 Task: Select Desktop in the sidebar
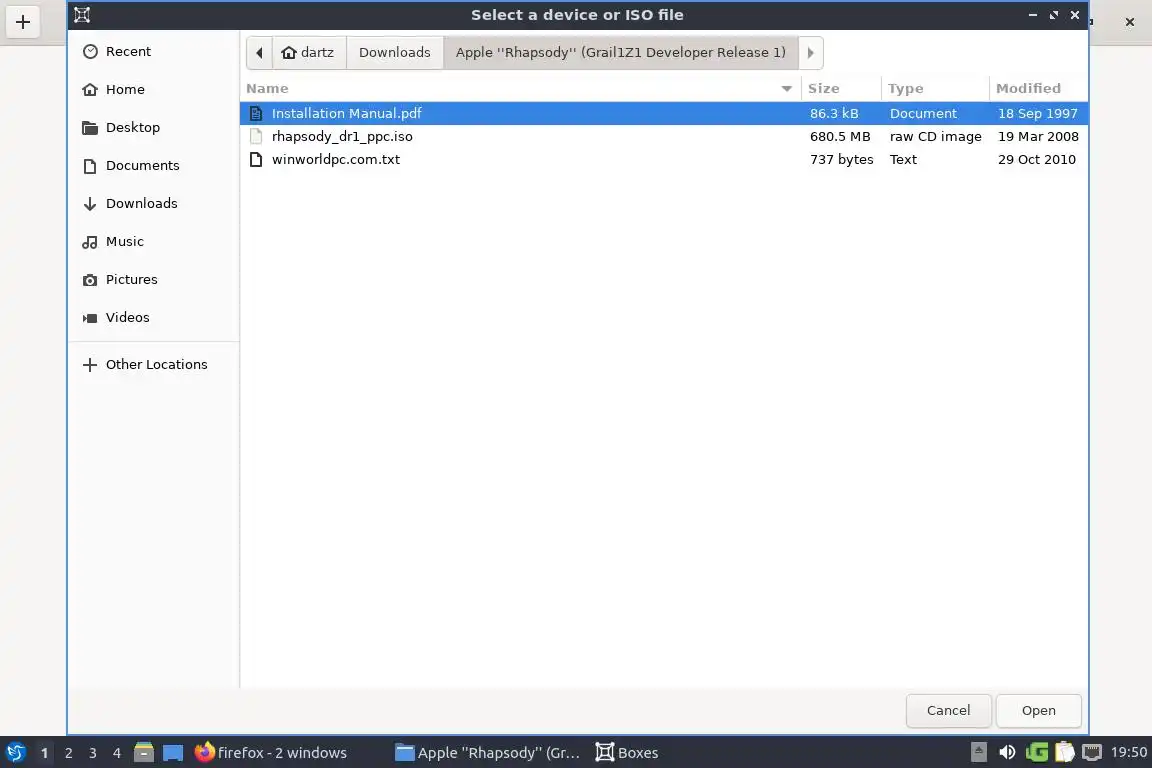[153, 128]
